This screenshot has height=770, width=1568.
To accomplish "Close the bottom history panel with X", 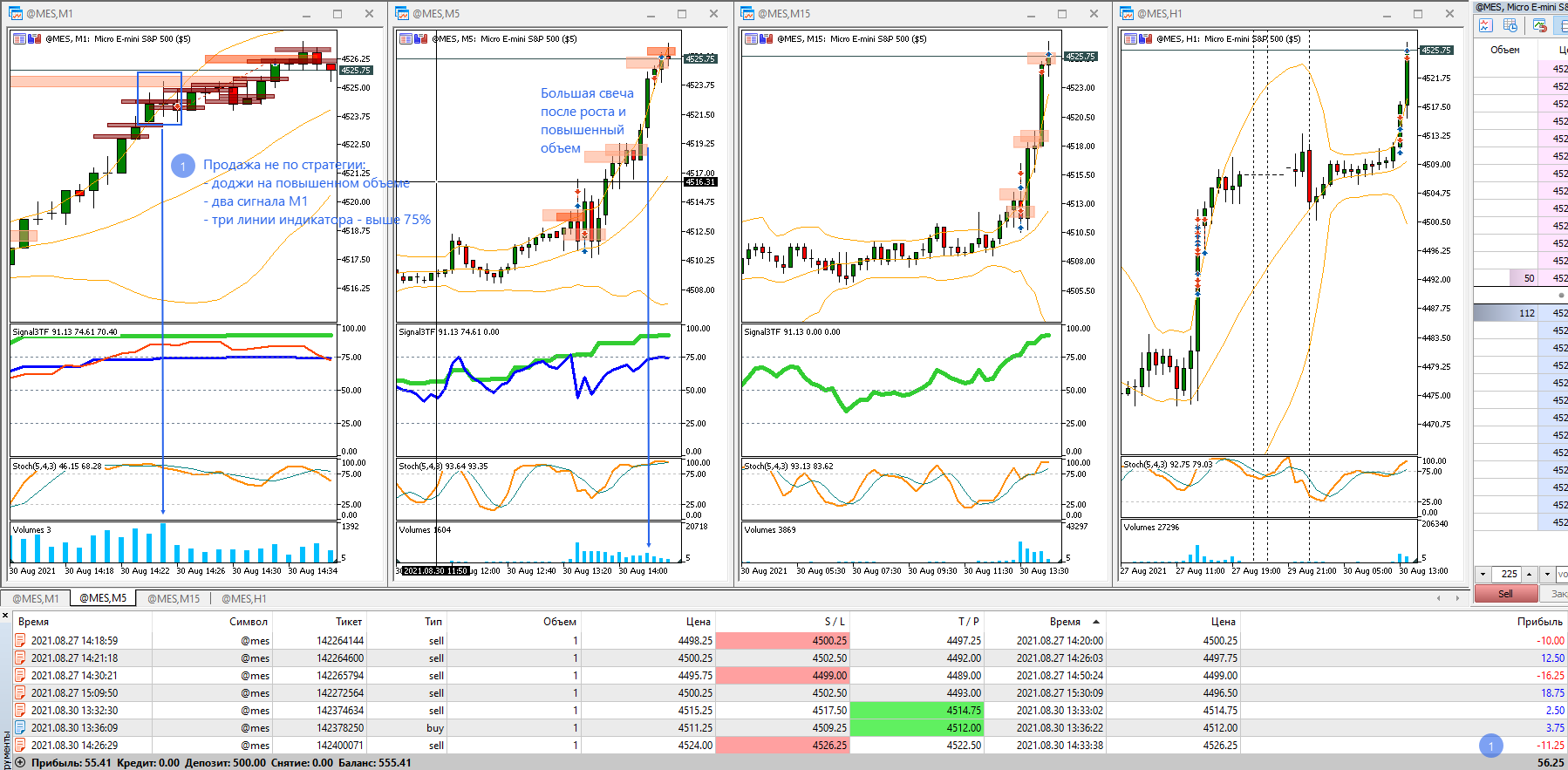I will tap(5, 616).
